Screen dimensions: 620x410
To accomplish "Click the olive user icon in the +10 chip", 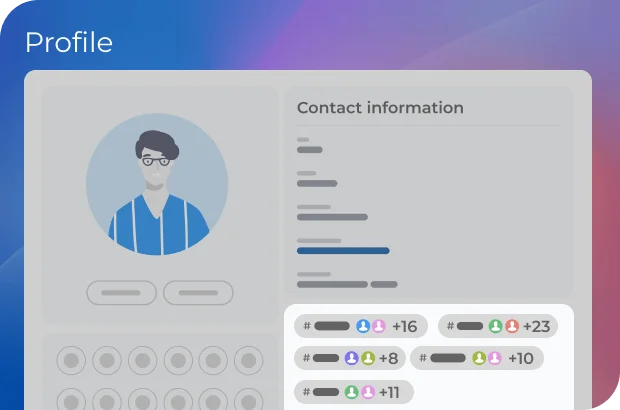I will click(x=479, y=358).
